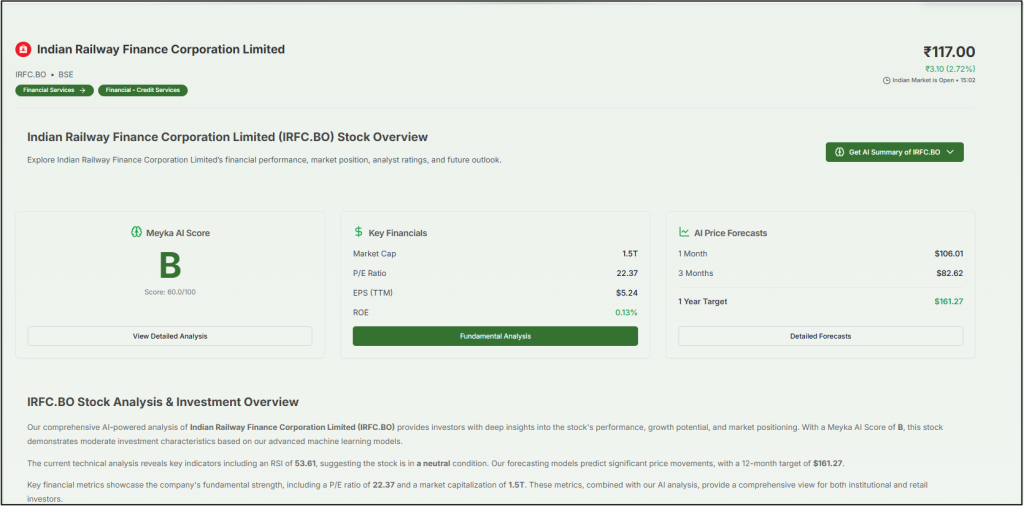Image resolution: width=1024 pixels, height=506 pixels.
Task: Select the Indian Railway Finance Corporation Limited title
Action: [161, 49]
